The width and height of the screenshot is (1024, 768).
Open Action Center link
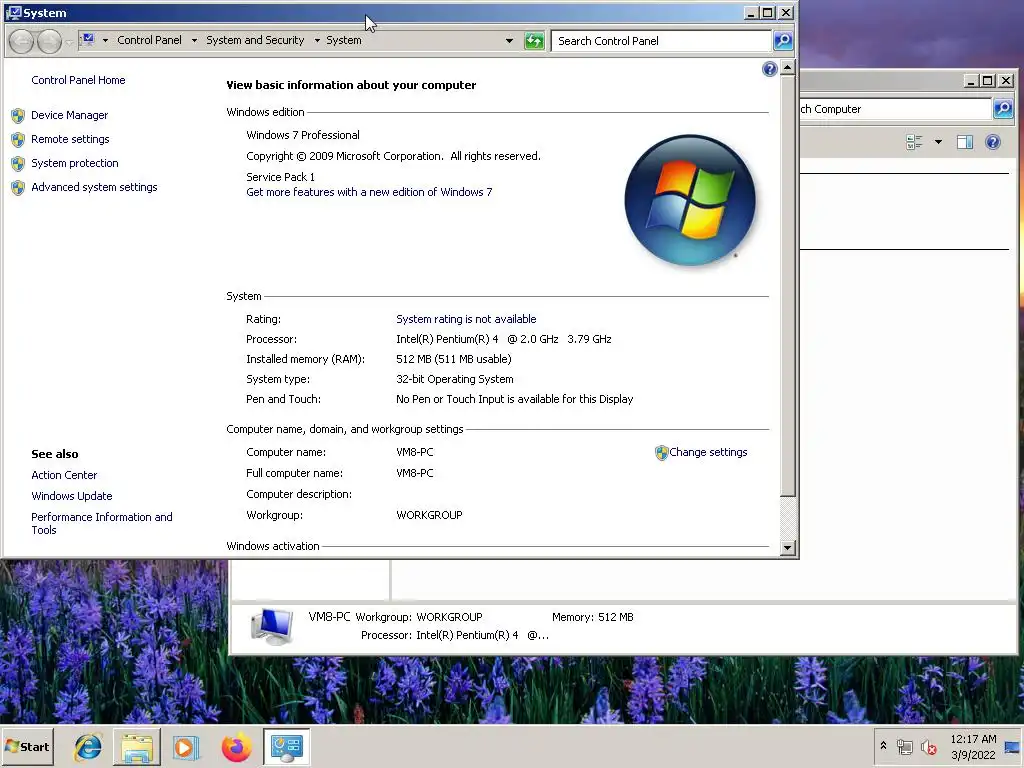click(64, 475)
